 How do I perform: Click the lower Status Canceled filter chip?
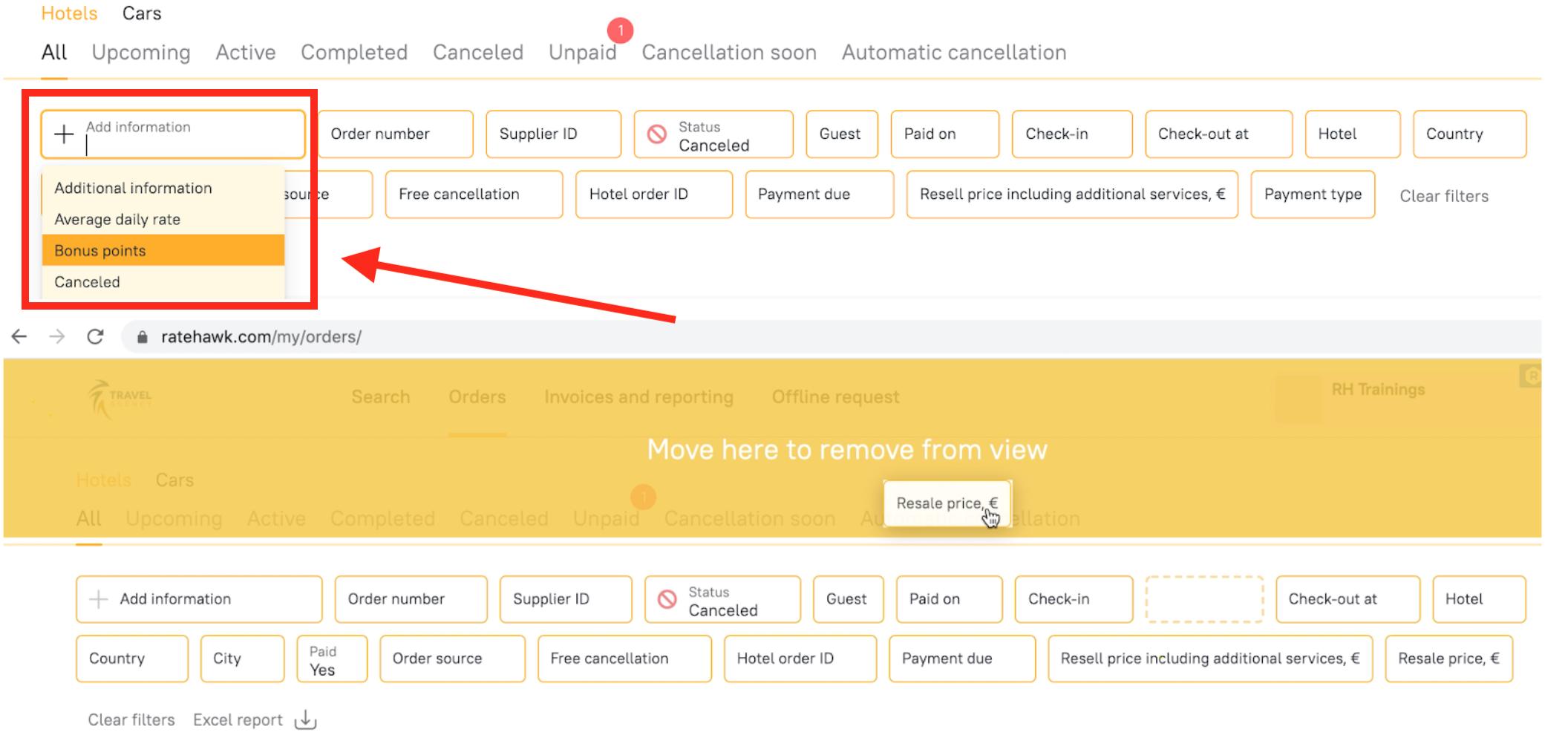tap(722, 600)
